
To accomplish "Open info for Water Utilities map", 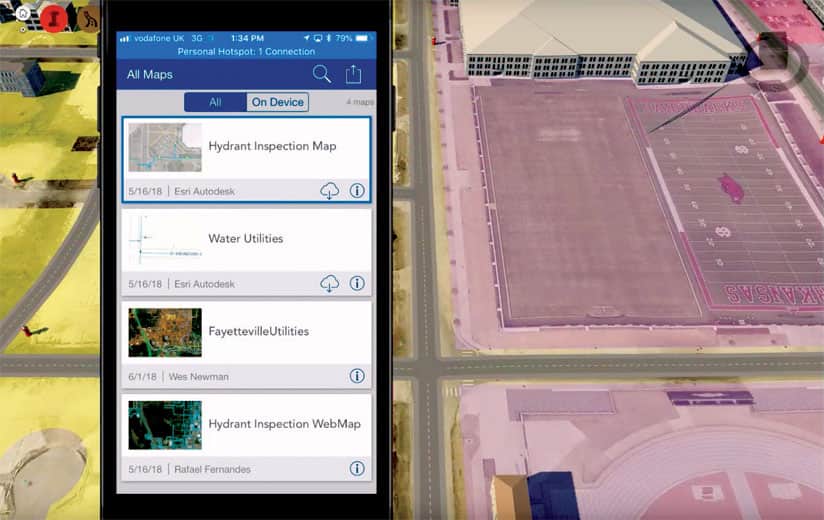I will click(357, 284).
